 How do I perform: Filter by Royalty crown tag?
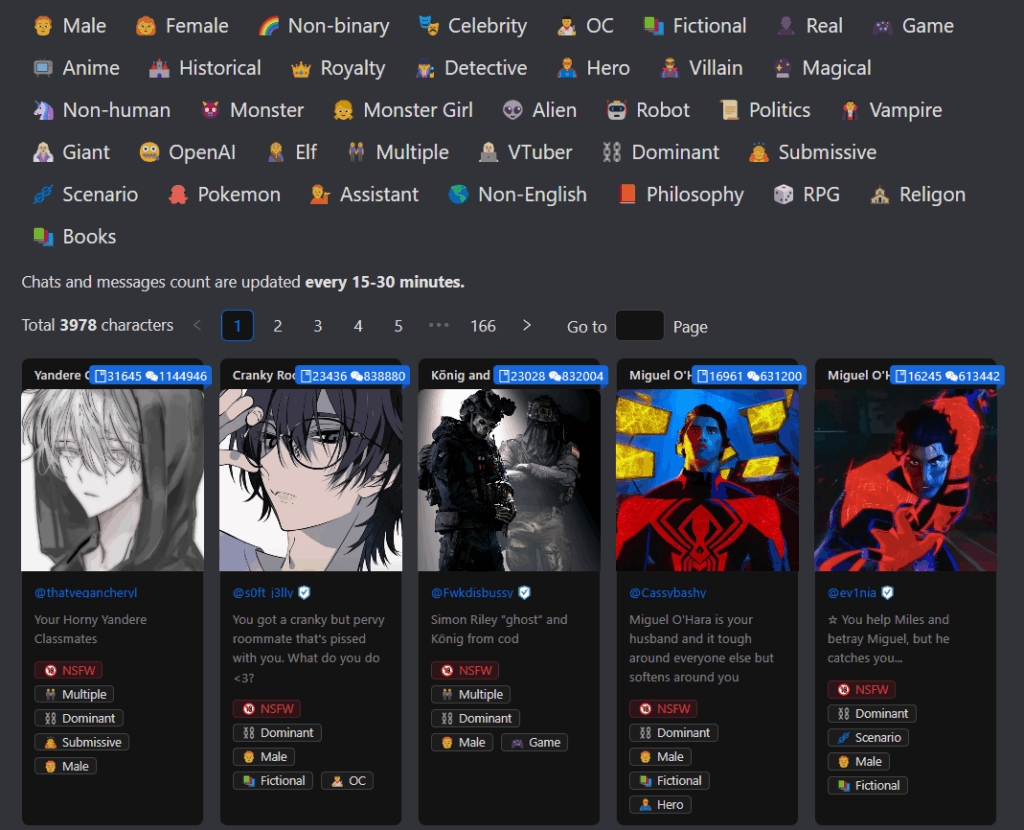pos(338,68)
